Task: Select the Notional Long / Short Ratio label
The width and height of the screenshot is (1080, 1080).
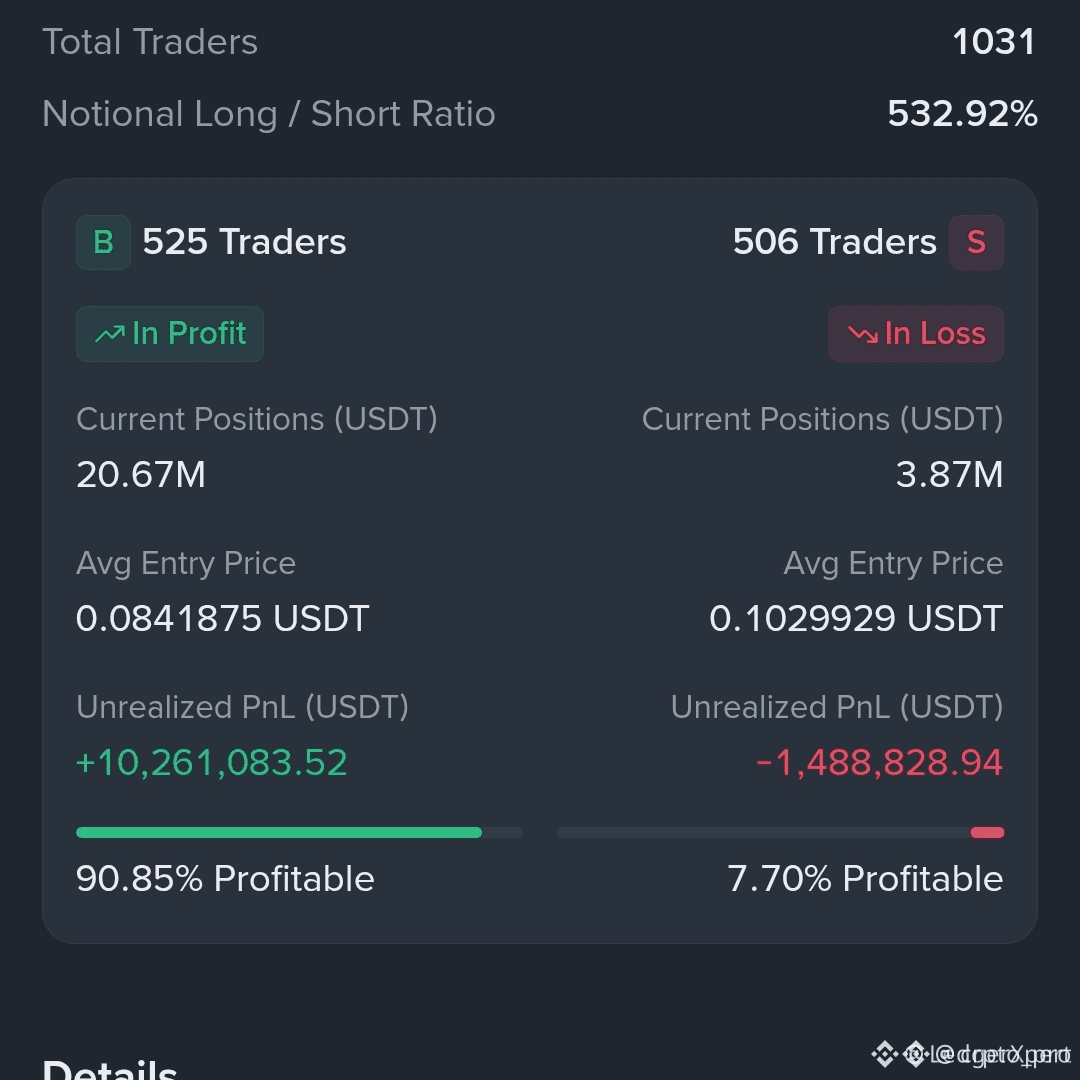Action: click(269, 114)
